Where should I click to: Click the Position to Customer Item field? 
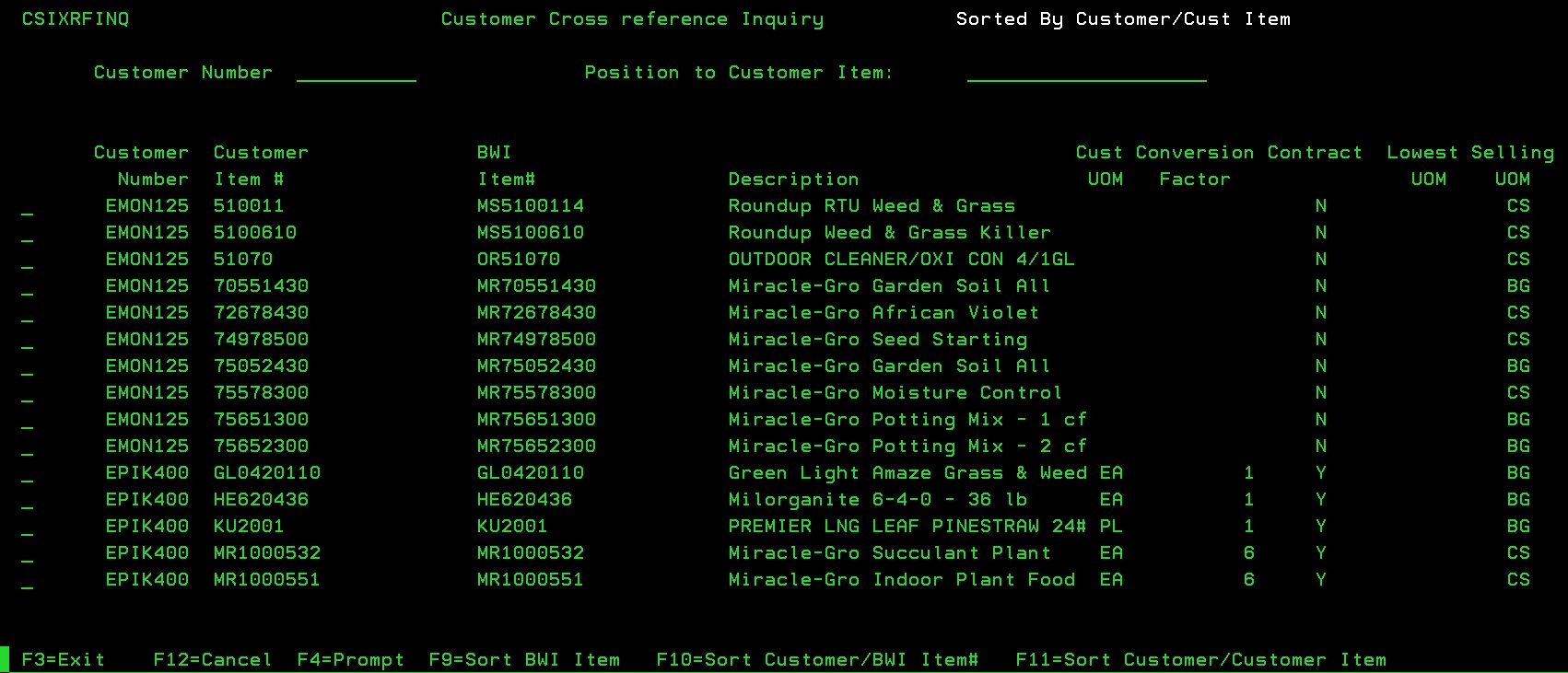1086,74
